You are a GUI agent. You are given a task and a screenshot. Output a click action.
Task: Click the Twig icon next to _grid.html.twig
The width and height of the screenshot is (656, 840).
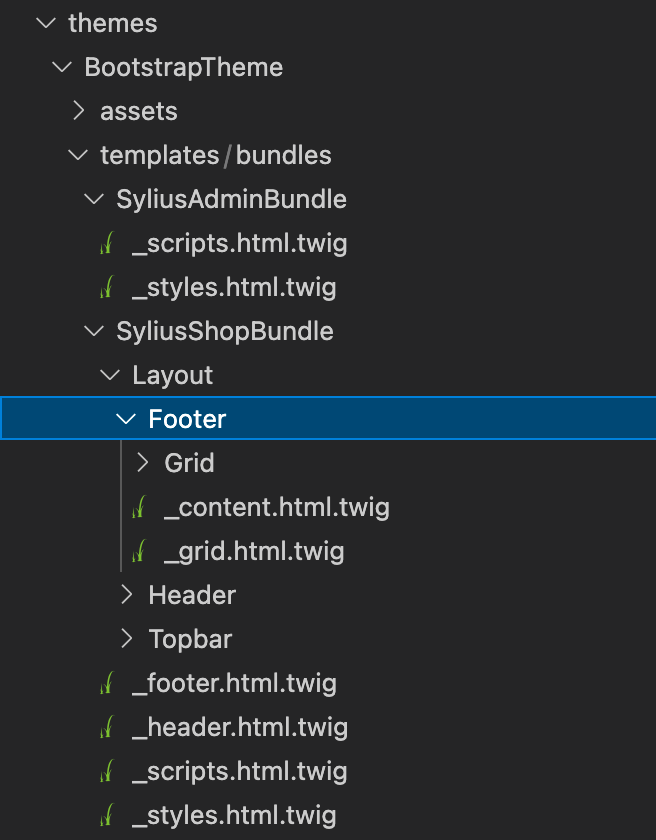pos(139,550)
